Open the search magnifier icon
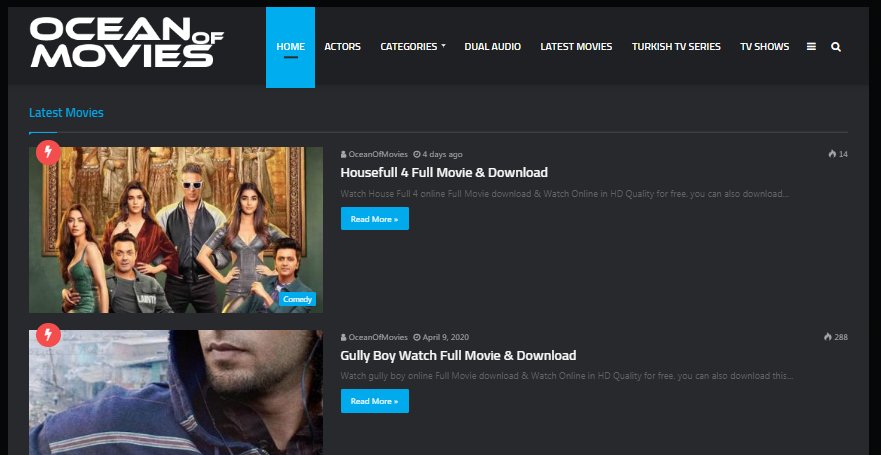Screen dimensions: 881x455 click(x=835, y=47)
